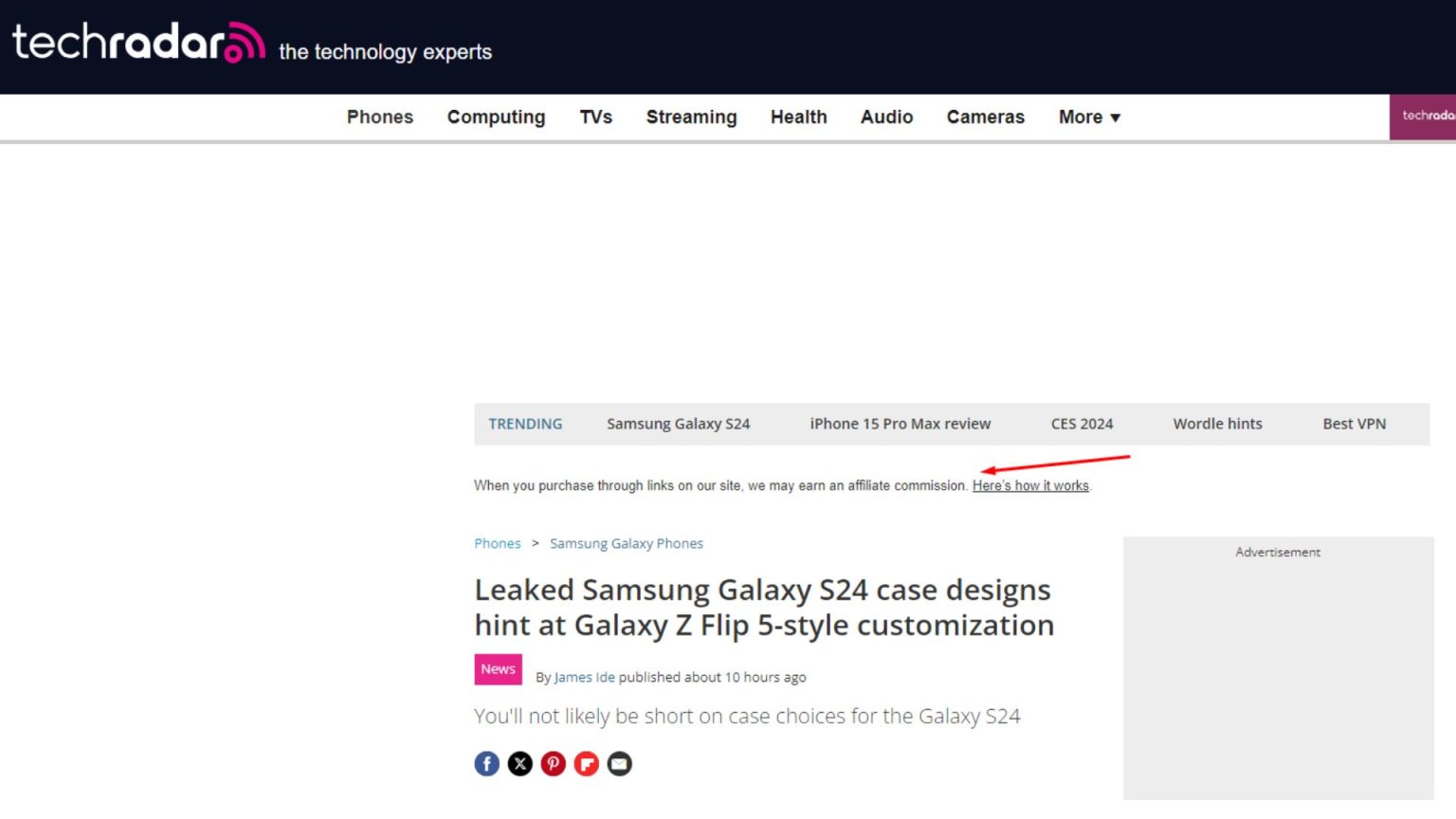Share article via email icon
This screenshot has height=819, width=1456.
pos(620,764)
